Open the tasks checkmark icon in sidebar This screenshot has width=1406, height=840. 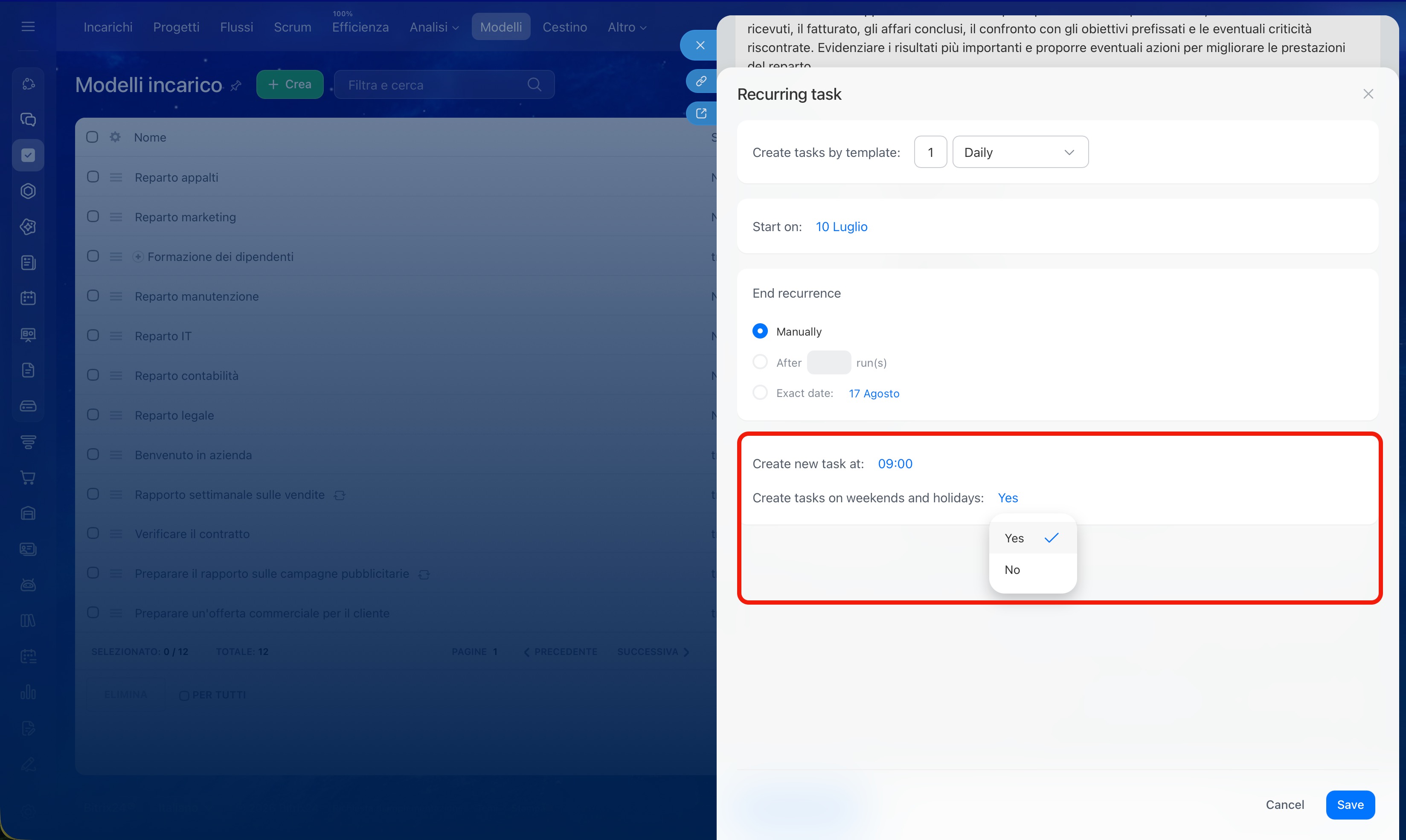click(x=28, y=155)
